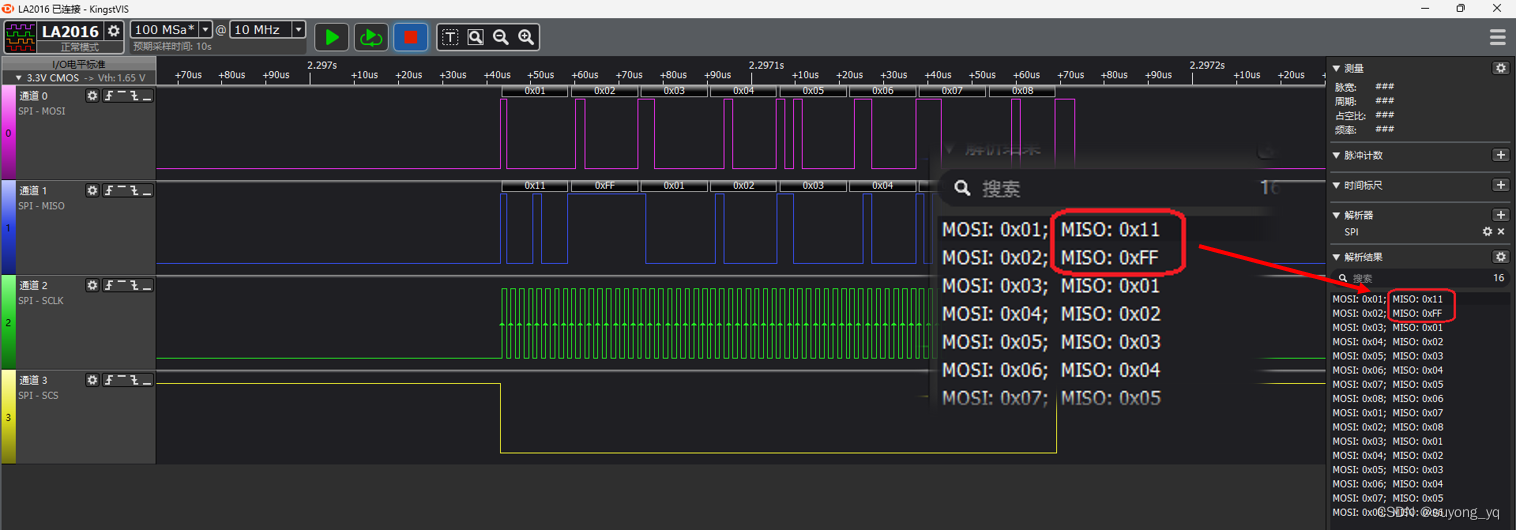Open settings gear for channel 1 MISO
1516x530 pixels.
(x=92, y=190)
